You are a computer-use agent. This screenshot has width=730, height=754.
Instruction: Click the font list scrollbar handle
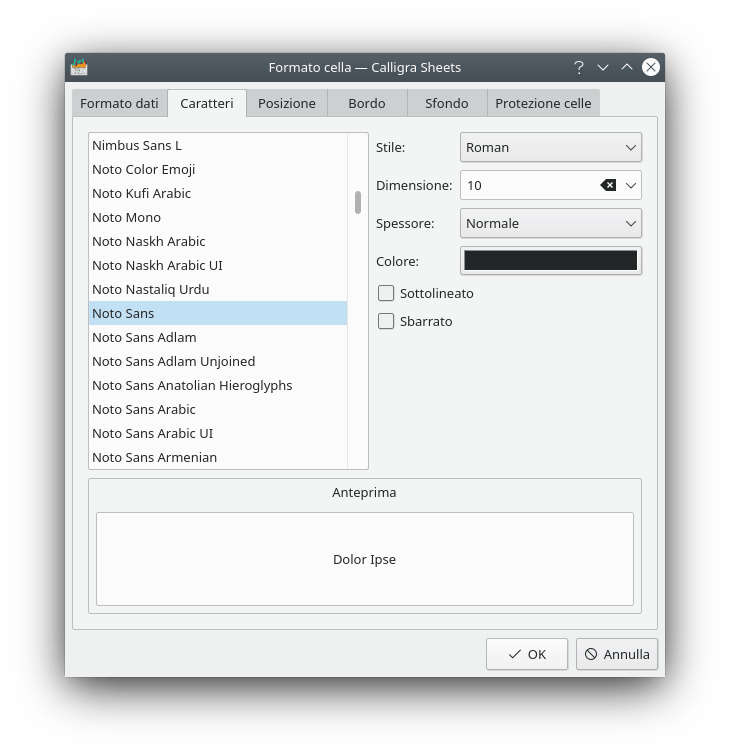click(x=358, y=202)
